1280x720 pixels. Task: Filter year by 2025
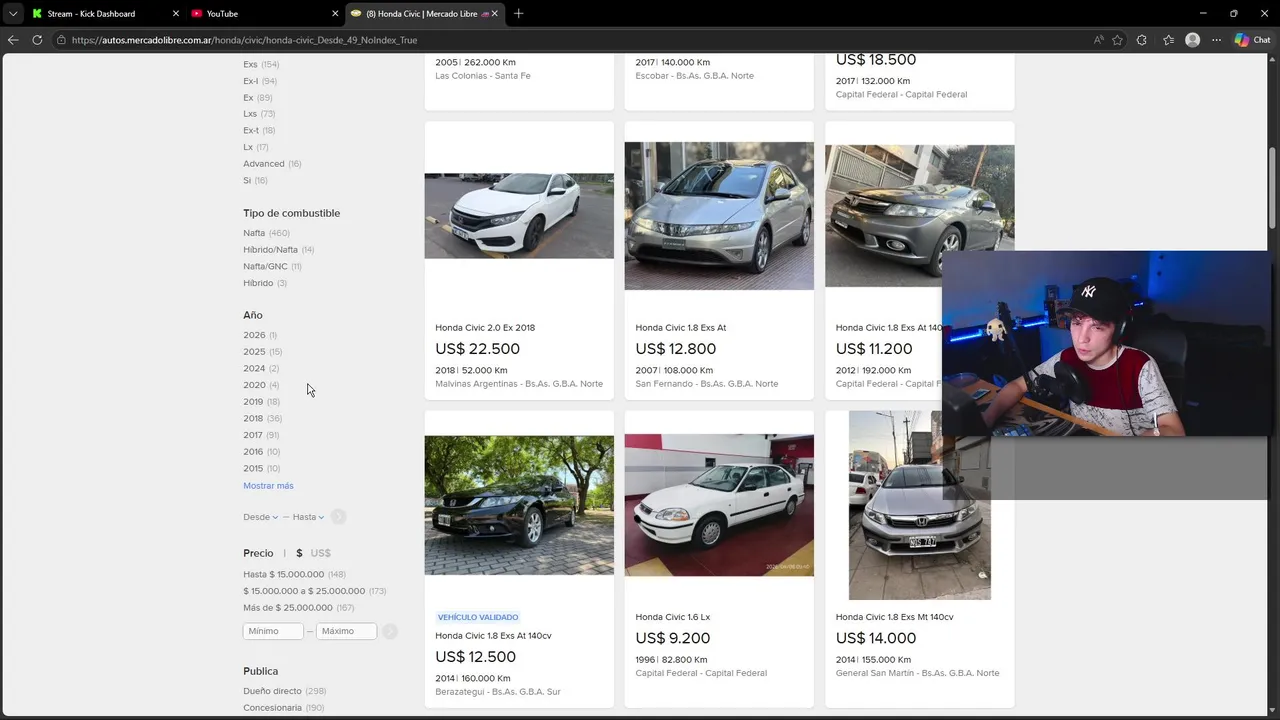tap(262, 352)
